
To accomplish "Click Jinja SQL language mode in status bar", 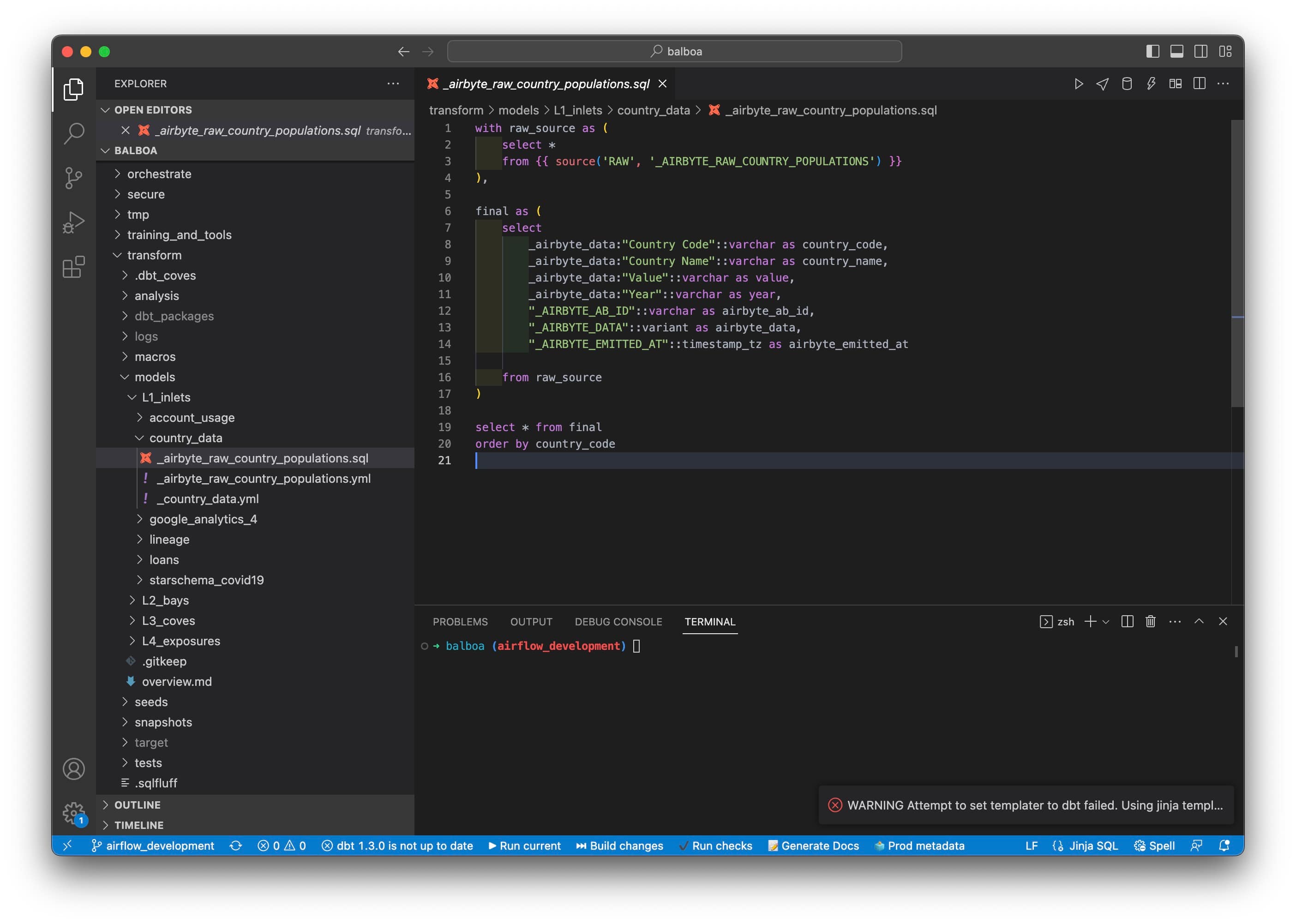I will (x=1093, y=846).
